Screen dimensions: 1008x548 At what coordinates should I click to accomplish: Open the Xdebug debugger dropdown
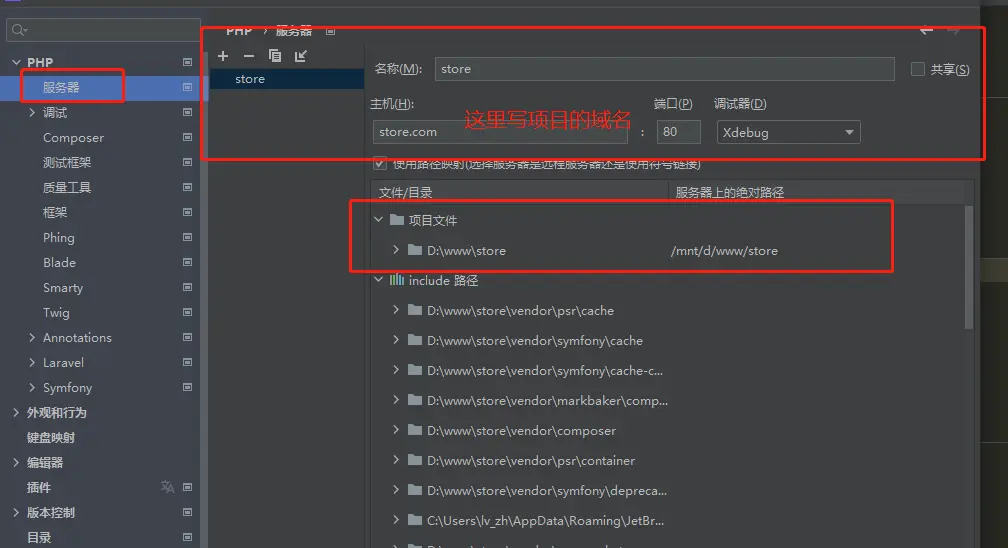click(788, 132)
